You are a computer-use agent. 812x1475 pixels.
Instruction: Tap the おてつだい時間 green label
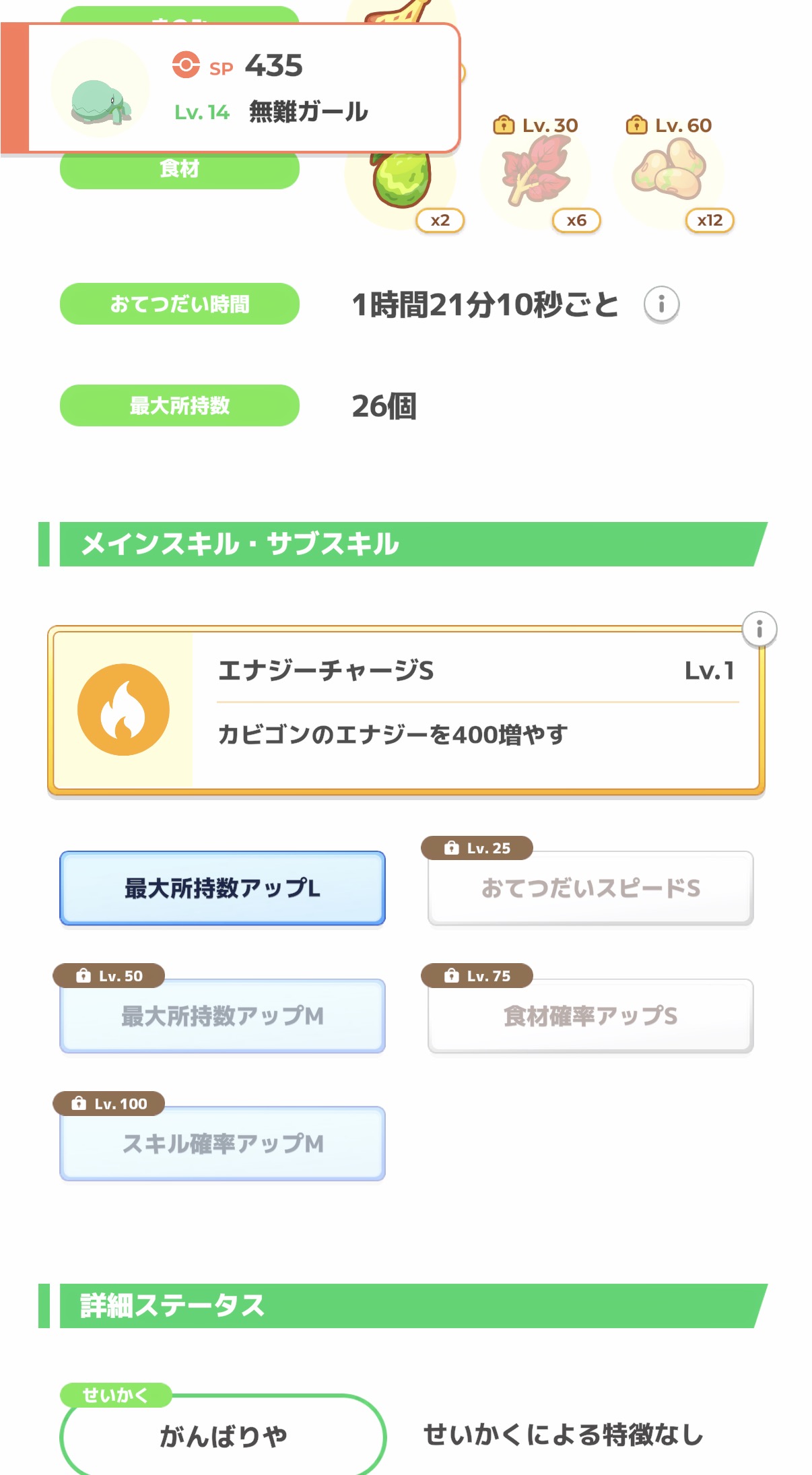point(180,304)
